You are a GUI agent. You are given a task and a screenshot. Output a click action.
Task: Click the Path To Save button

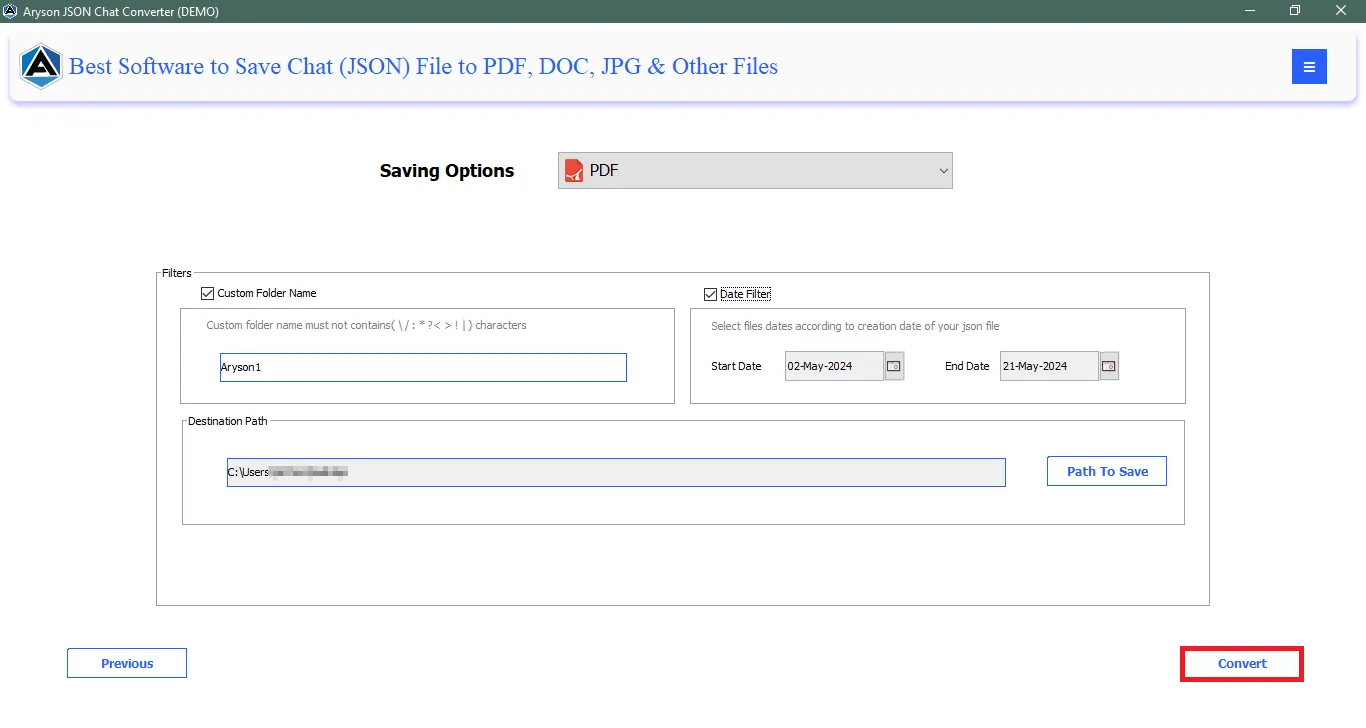(x=1106, y=472)
